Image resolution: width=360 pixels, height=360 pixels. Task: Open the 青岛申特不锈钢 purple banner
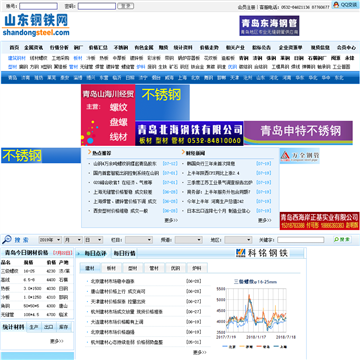tap(298, 133)
